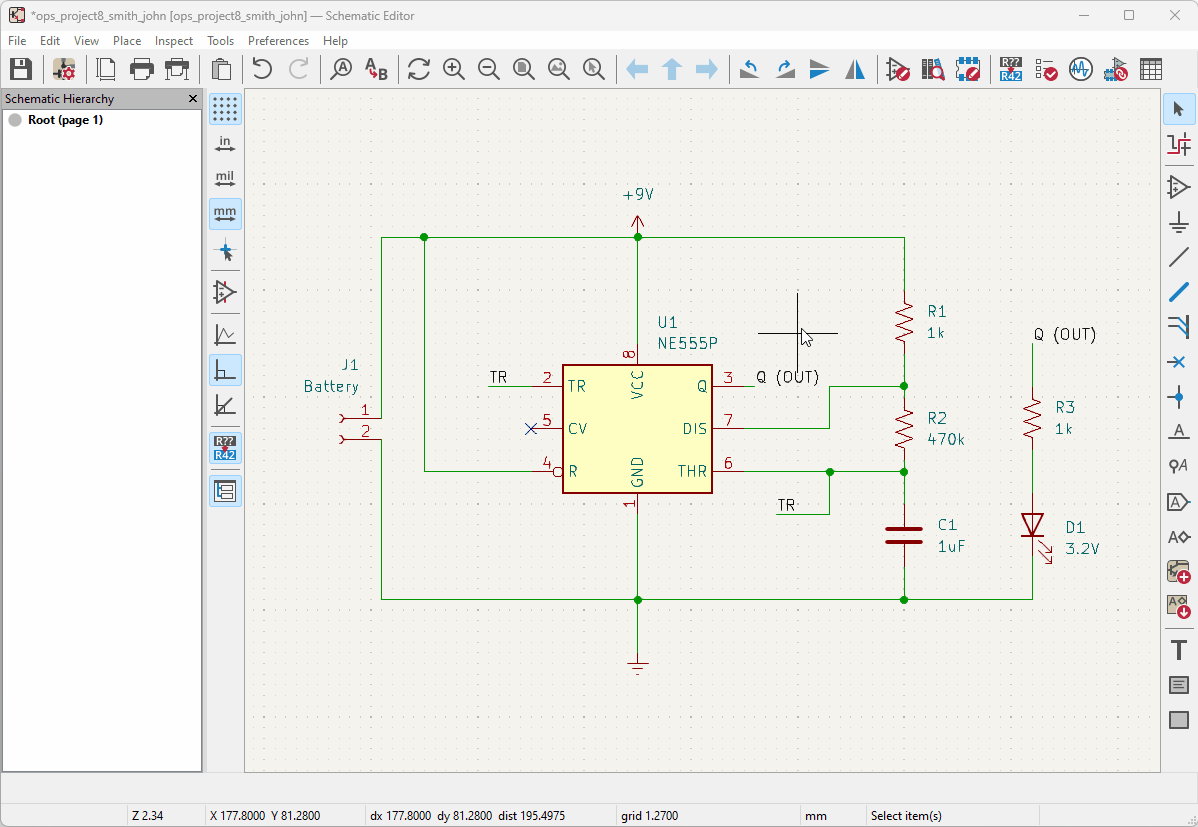Switch units to inches
The height and width of the screenshot is (827, 1198).
click(225, 145)
